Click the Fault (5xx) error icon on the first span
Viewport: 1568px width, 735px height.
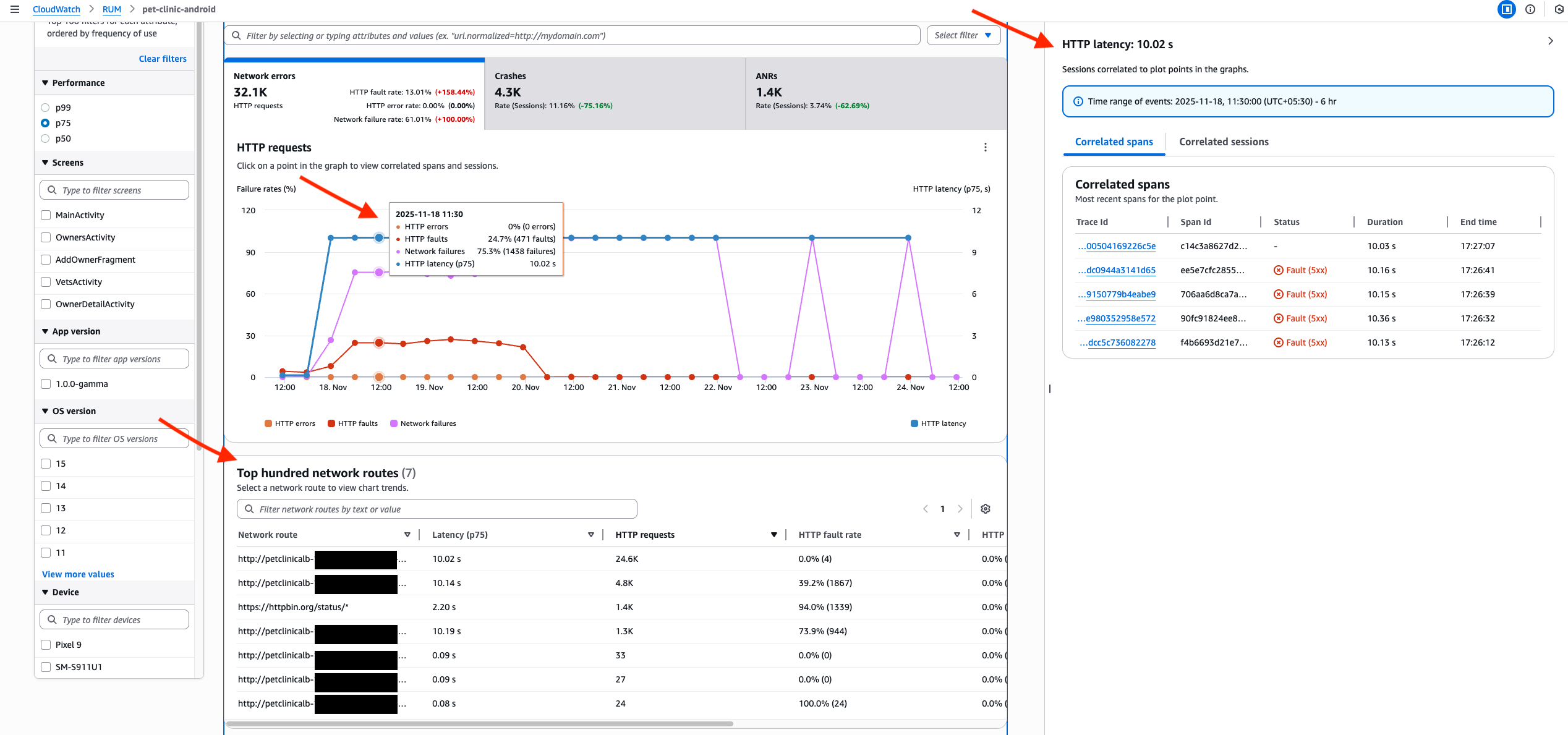click(x=1277, y=270)
